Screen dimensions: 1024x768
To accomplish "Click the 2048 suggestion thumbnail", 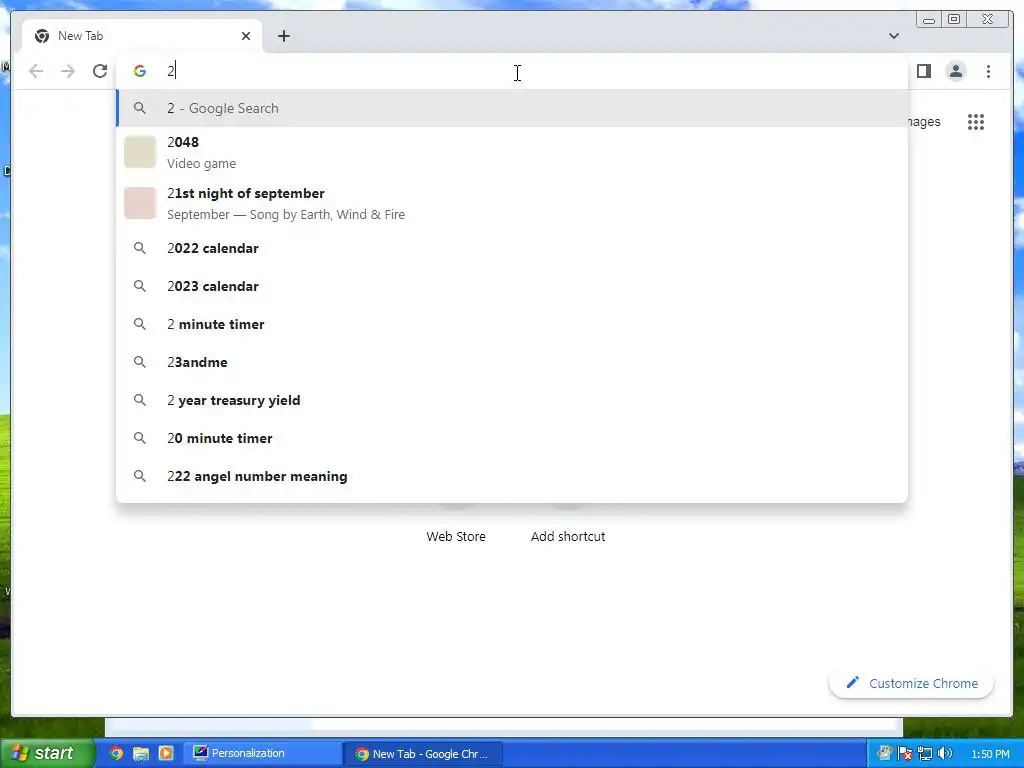I will 140,152.
